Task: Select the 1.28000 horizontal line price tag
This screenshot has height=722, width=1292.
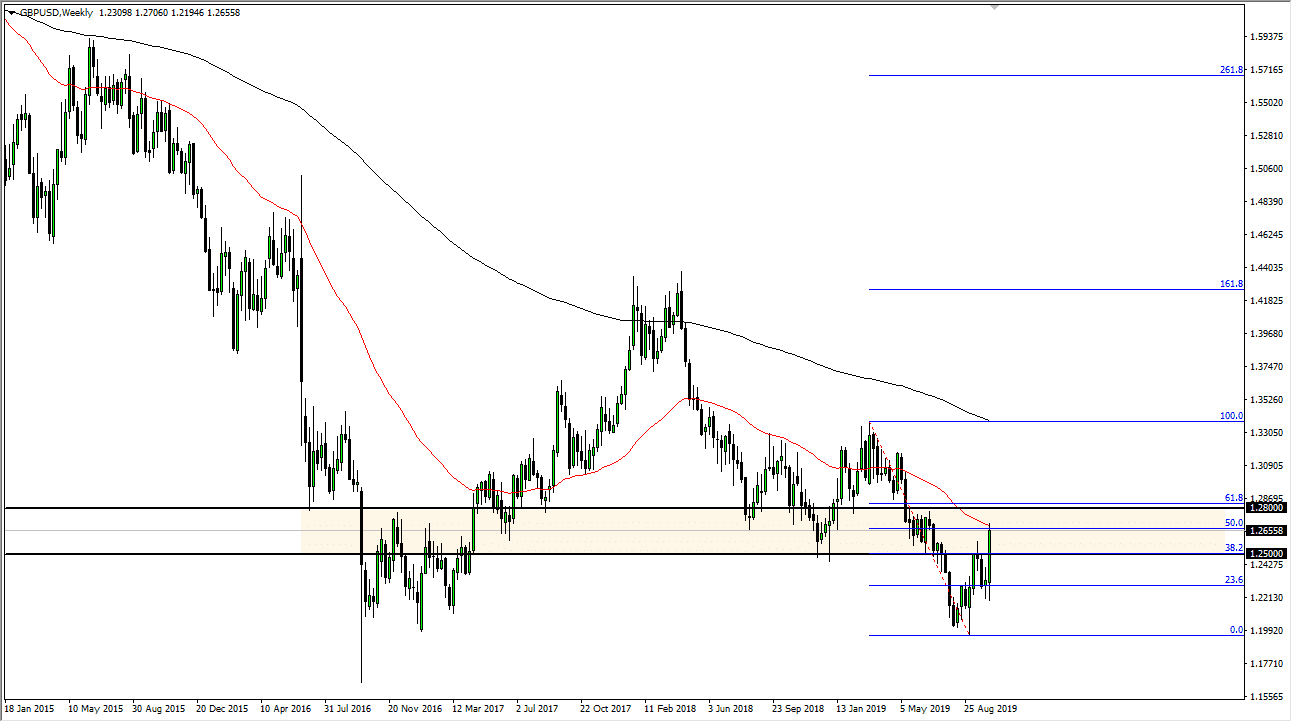Action: tap(1265, 508)
